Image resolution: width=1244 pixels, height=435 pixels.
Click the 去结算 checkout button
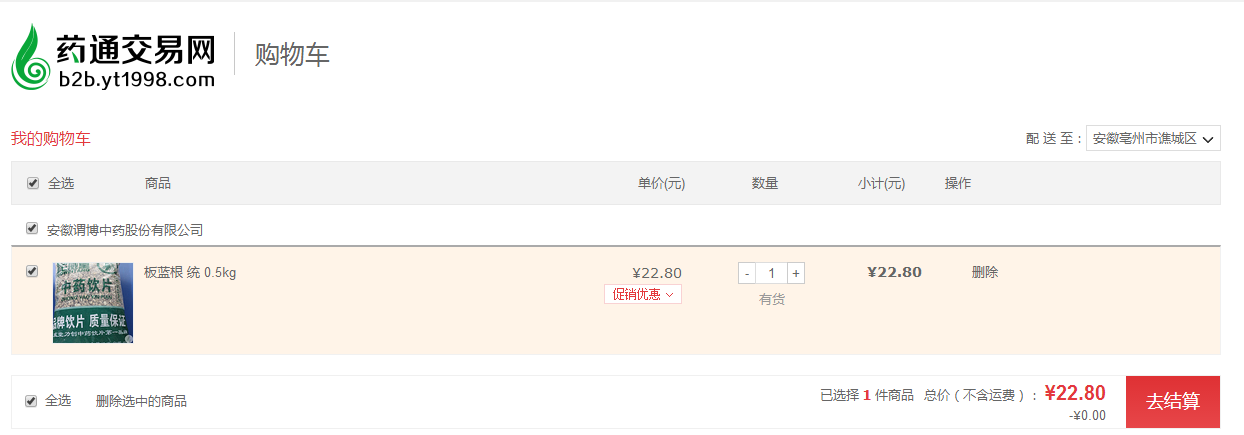pyautogui.click(x=1173, y=402)
